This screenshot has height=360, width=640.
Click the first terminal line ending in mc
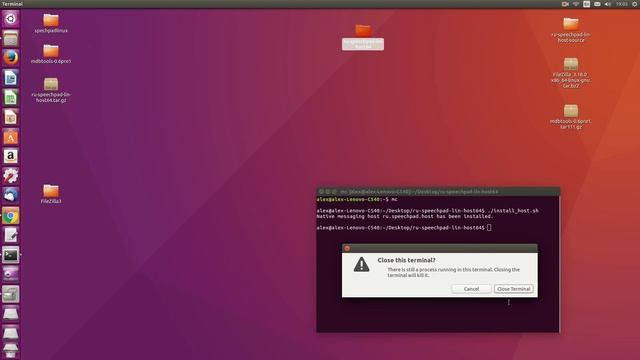pos(357,199)
